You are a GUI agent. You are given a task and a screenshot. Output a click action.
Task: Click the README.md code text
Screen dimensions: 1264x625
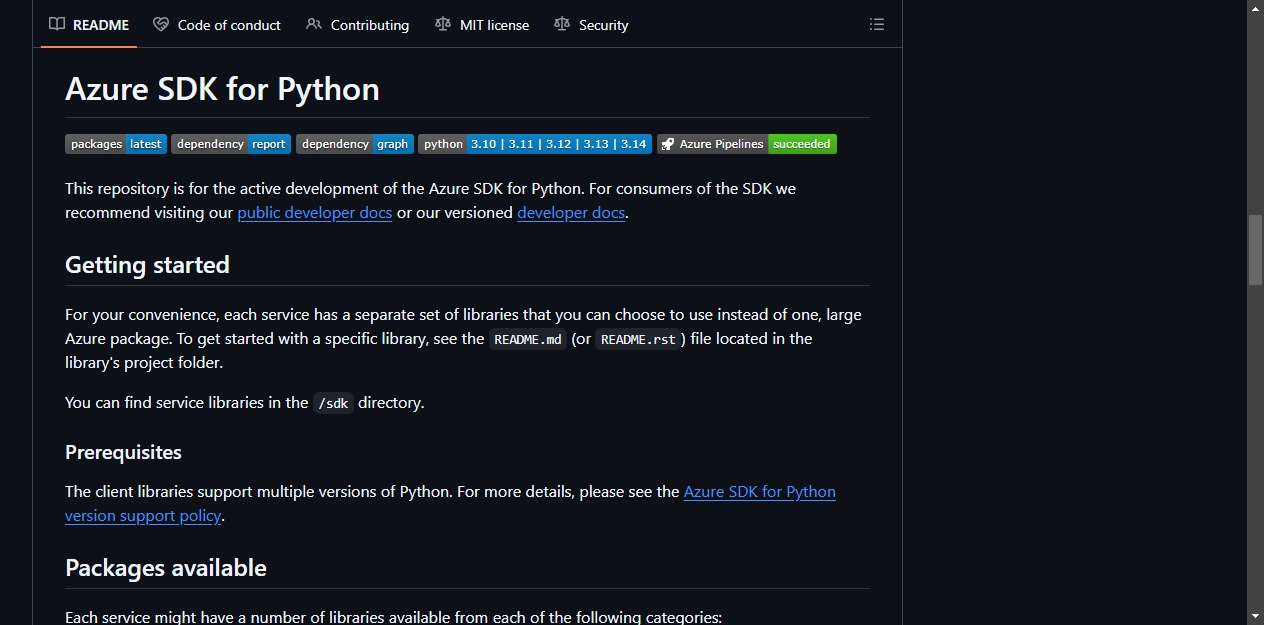(x=529, y=339)
